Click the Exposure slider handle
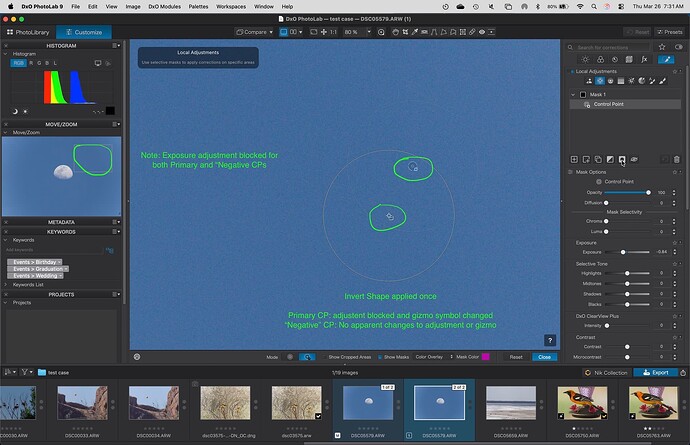The width and height of the screenshot is (690, 445). (623, 252)
